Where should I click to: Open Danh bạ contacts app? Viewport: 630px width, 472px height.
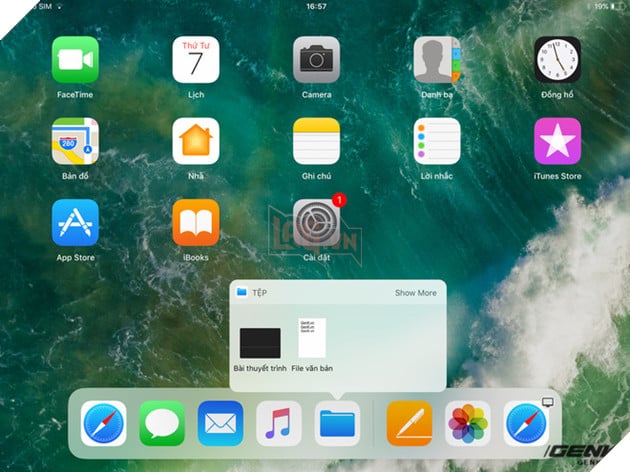pos(437,60)
